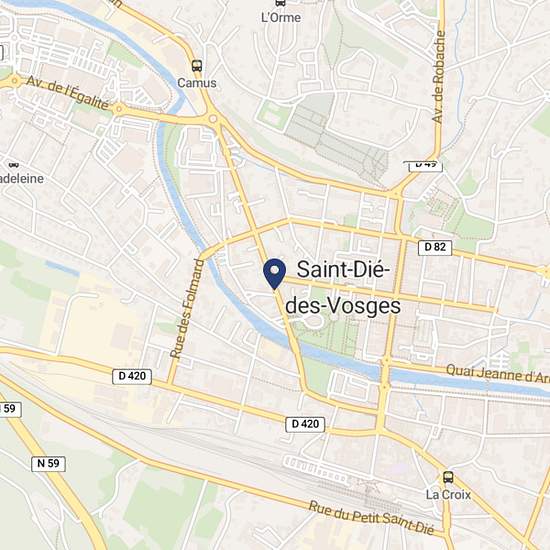Click the Rue des Folmard street label

coord(187,309)
